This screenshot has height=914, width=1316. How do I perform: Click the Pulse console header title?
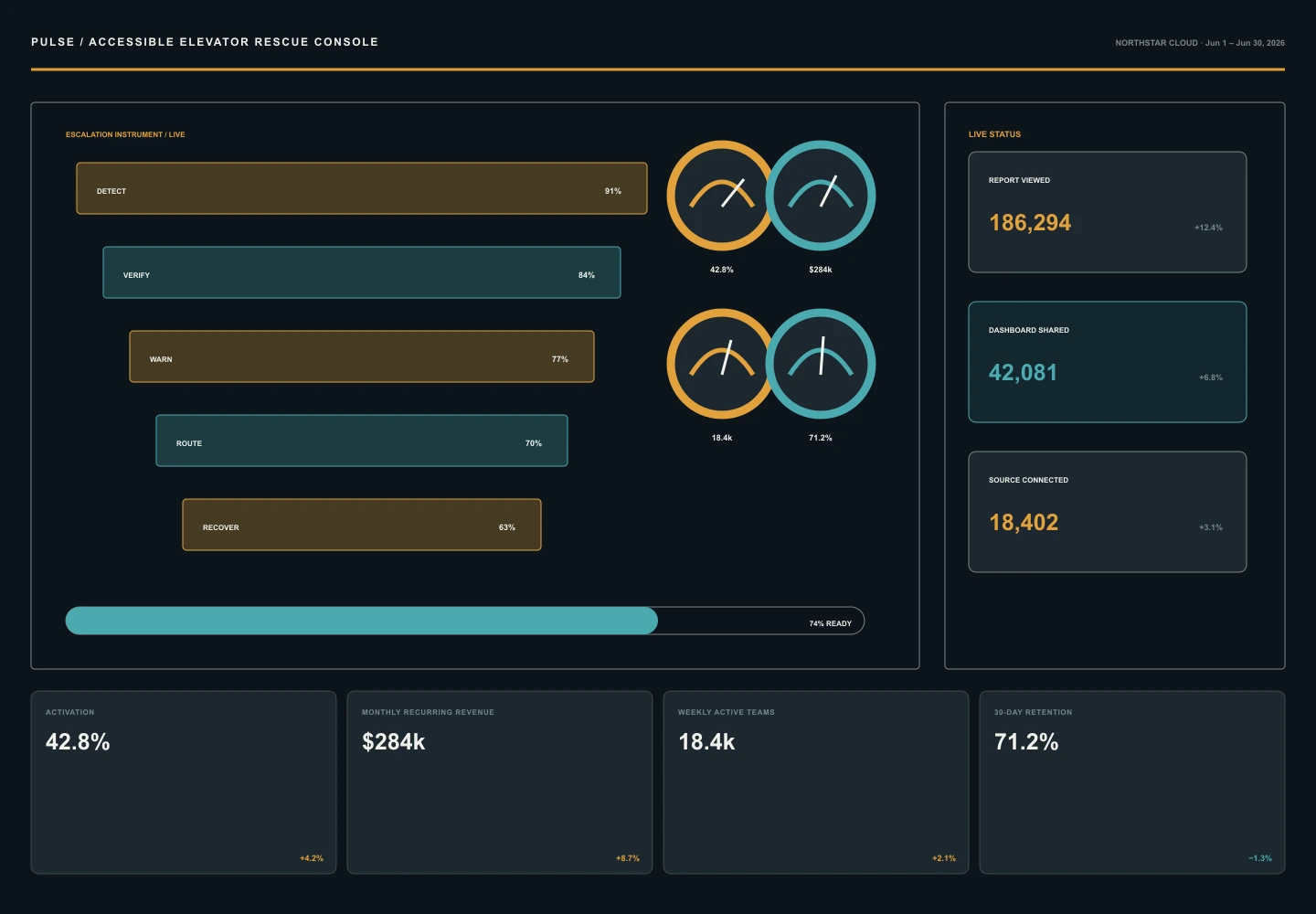click(205, 42)
